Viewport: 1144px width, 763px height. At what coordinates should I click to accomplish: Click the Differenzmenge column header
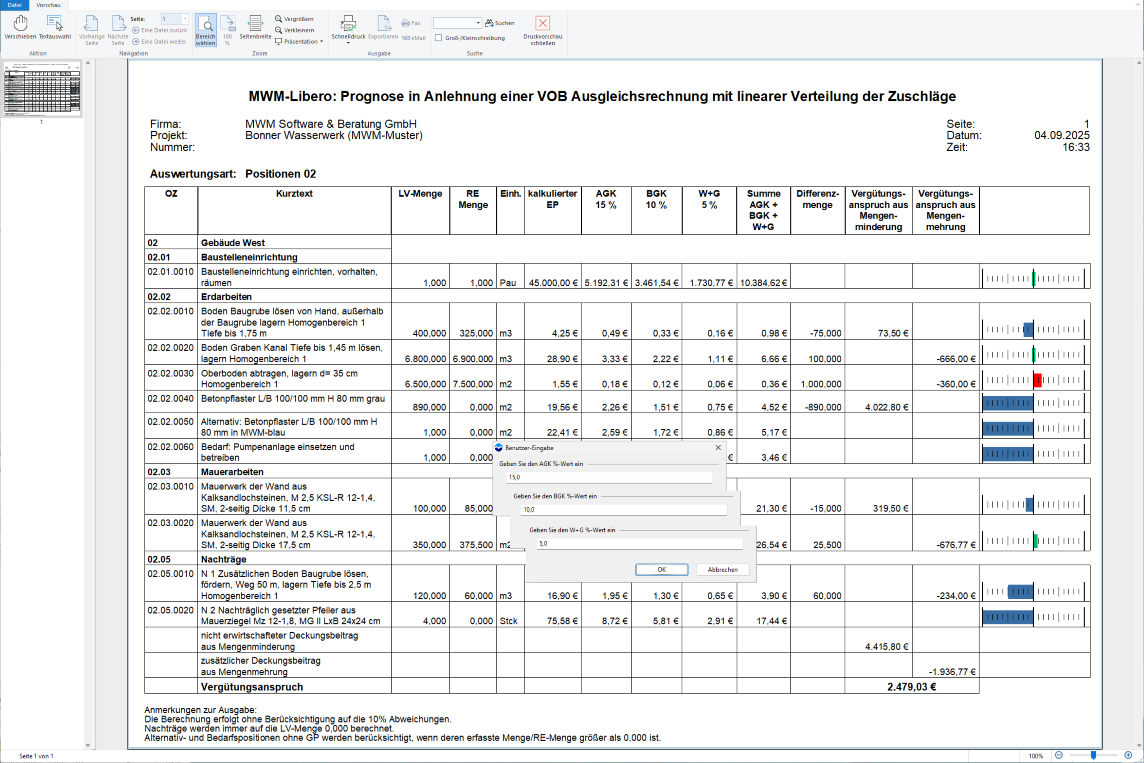pos(817,199)
